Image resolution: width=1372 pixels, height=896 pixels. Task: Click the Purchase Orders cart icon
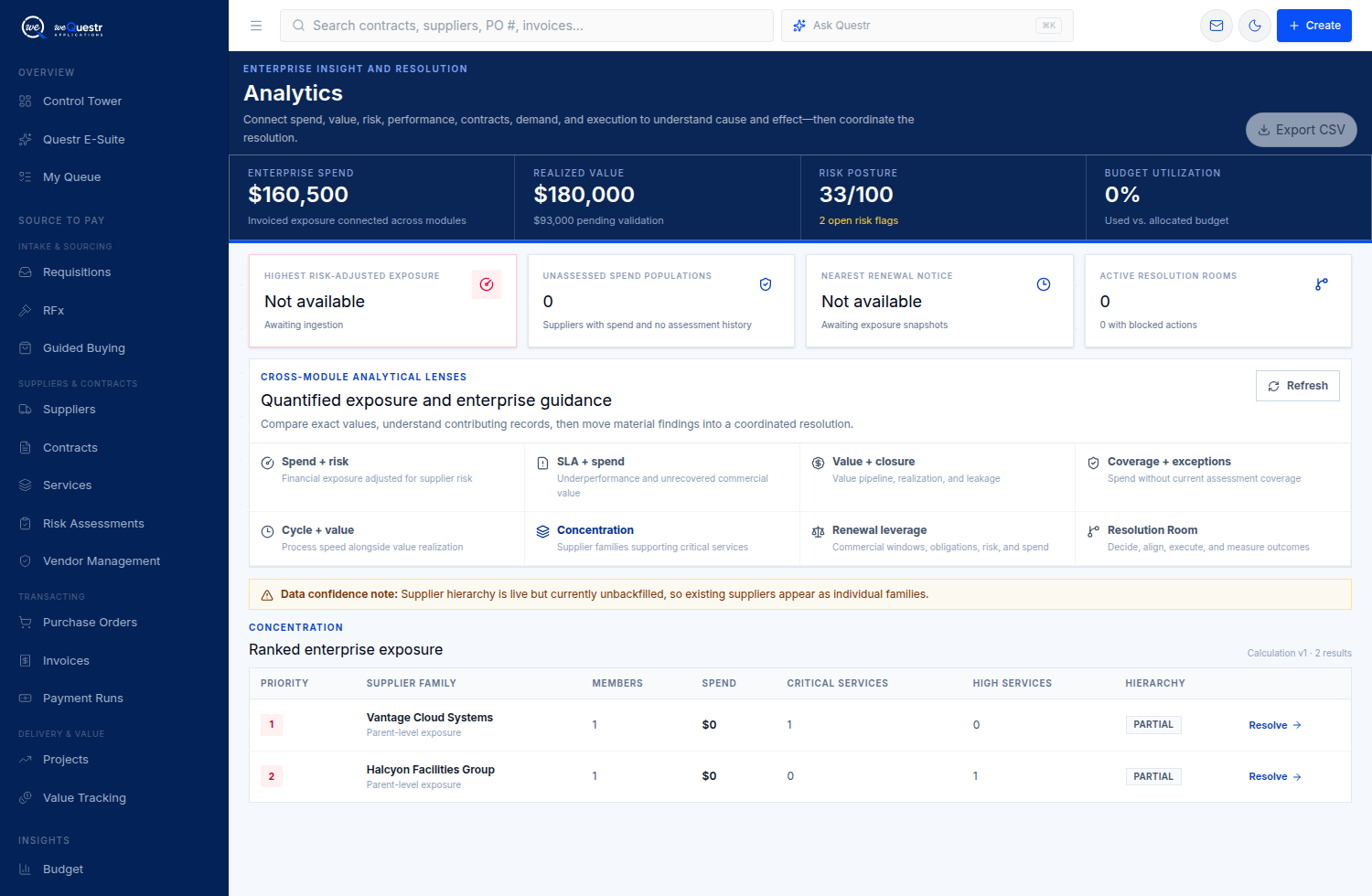[x=26, y=623]
